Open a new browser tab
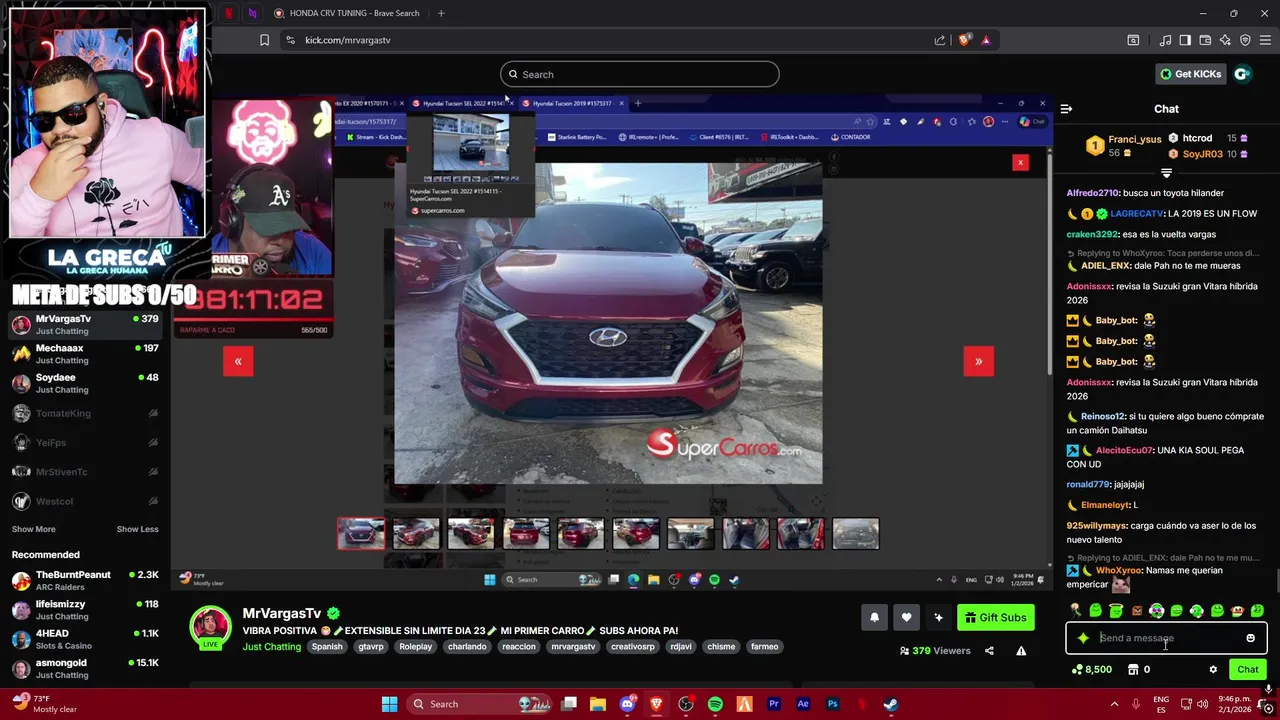This screenshot has height=720, width=1280. [x=441, y=13]
